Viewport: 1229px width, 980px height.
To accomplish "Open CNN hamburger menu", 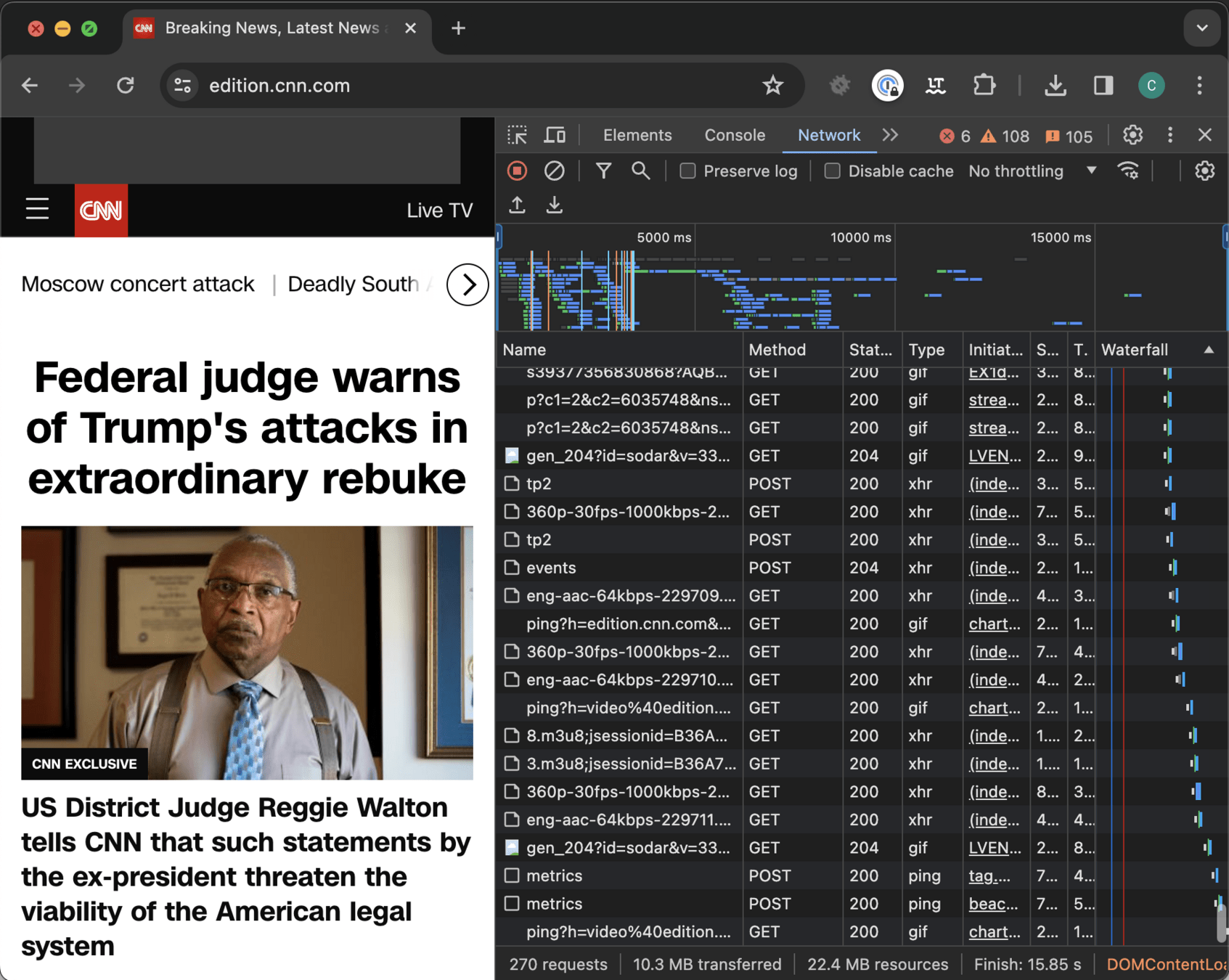I will tap(37, 210).
